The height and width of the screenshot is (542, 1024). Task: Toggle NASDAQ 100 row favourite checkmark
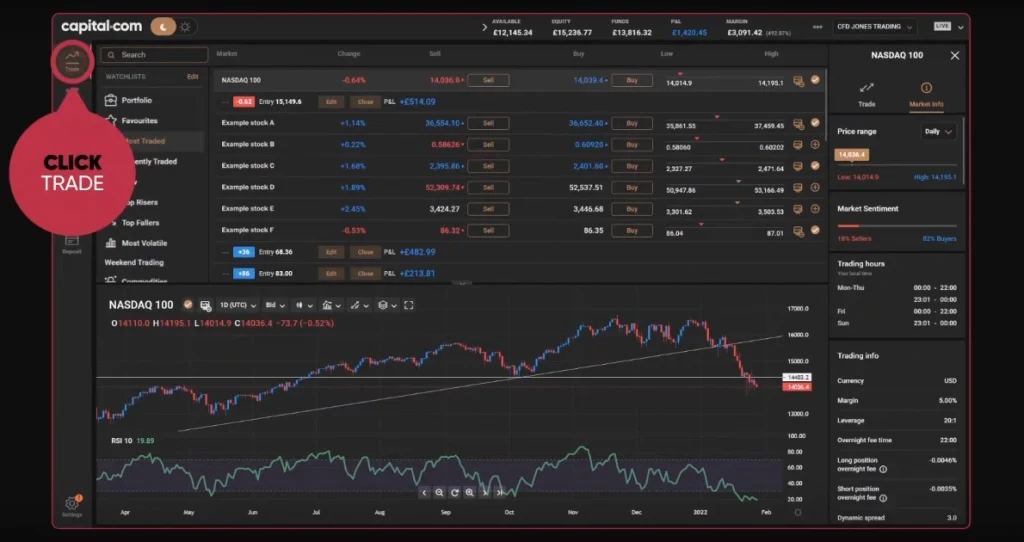[815, 80]
